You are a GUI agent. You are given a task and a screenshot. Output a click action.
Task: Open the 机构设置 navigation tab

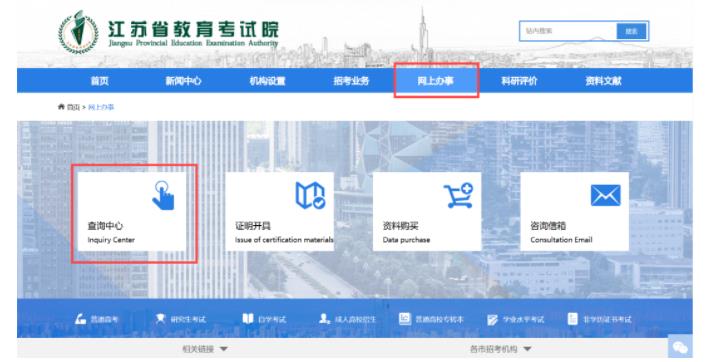(x=268, y=81)
